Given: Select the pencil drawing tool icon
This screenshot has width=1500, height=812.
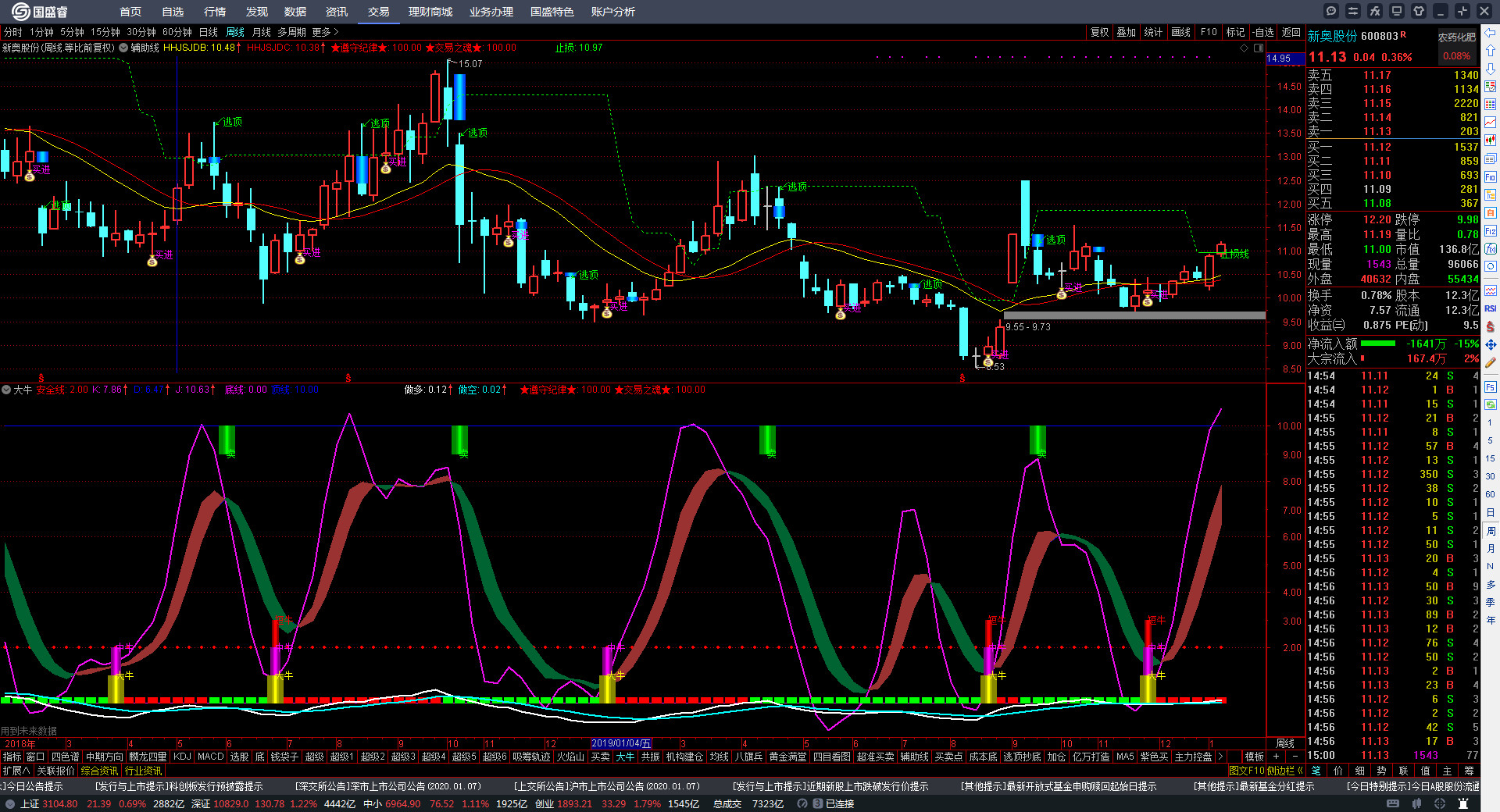Looking at the screenshot, I should tap(1491, 362).
